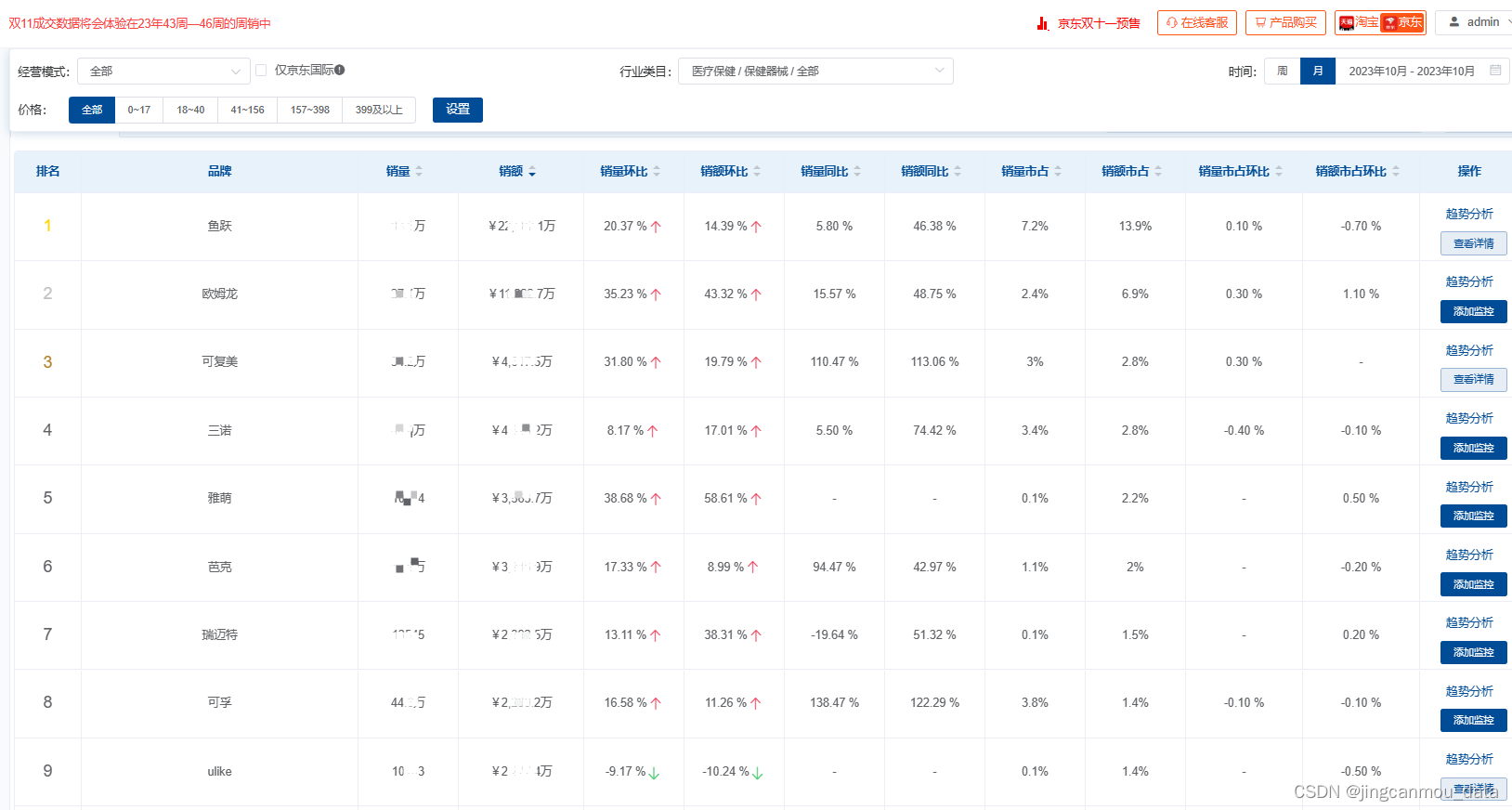Click the 品牌 column header
This screenshot has height=810, width=1512.
tap(220, 171)
